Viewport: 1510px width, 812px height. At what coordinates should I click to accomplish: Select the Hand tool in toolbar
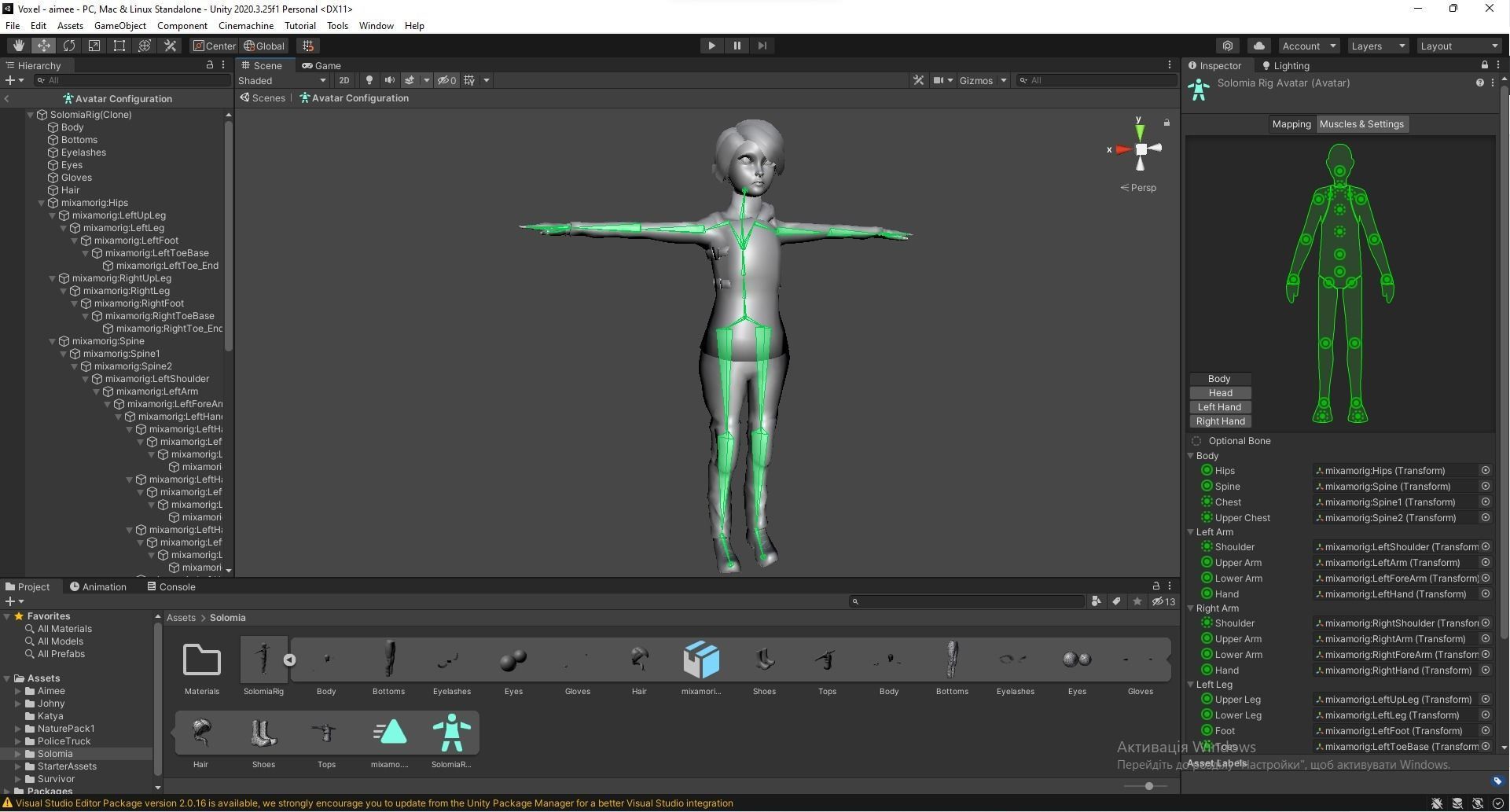[x=18, y=46]
